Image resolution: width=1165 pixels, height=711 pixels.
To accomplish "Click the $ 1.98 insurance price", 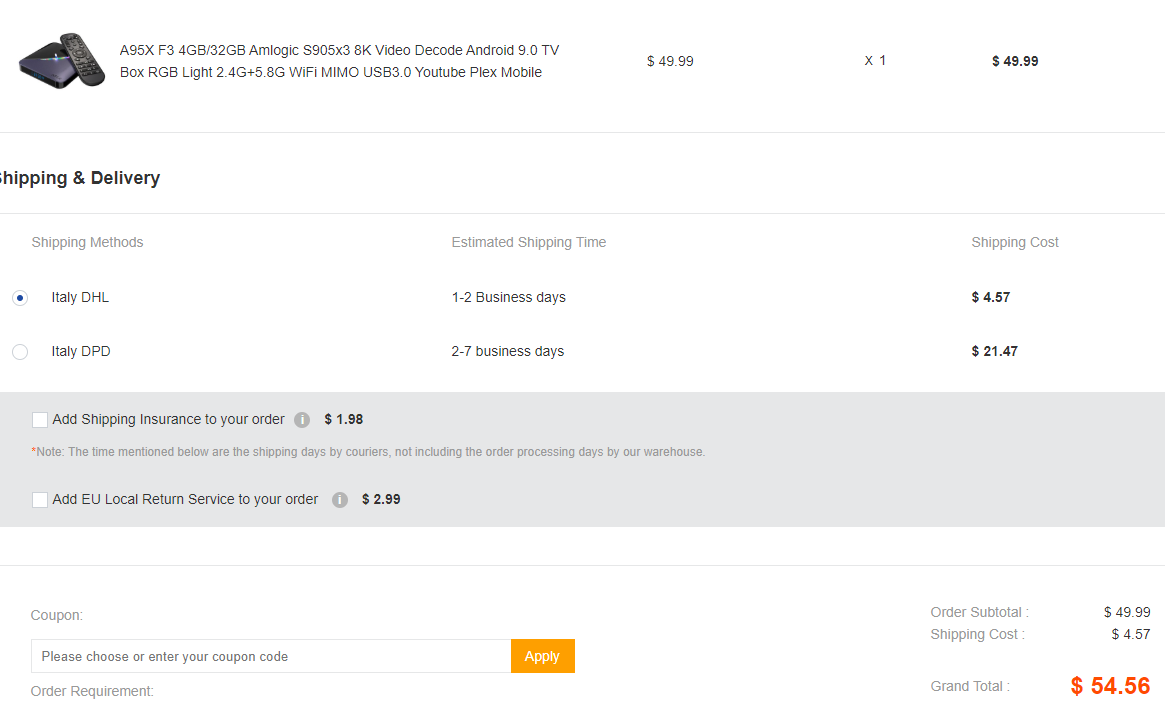I will (343, 420).
